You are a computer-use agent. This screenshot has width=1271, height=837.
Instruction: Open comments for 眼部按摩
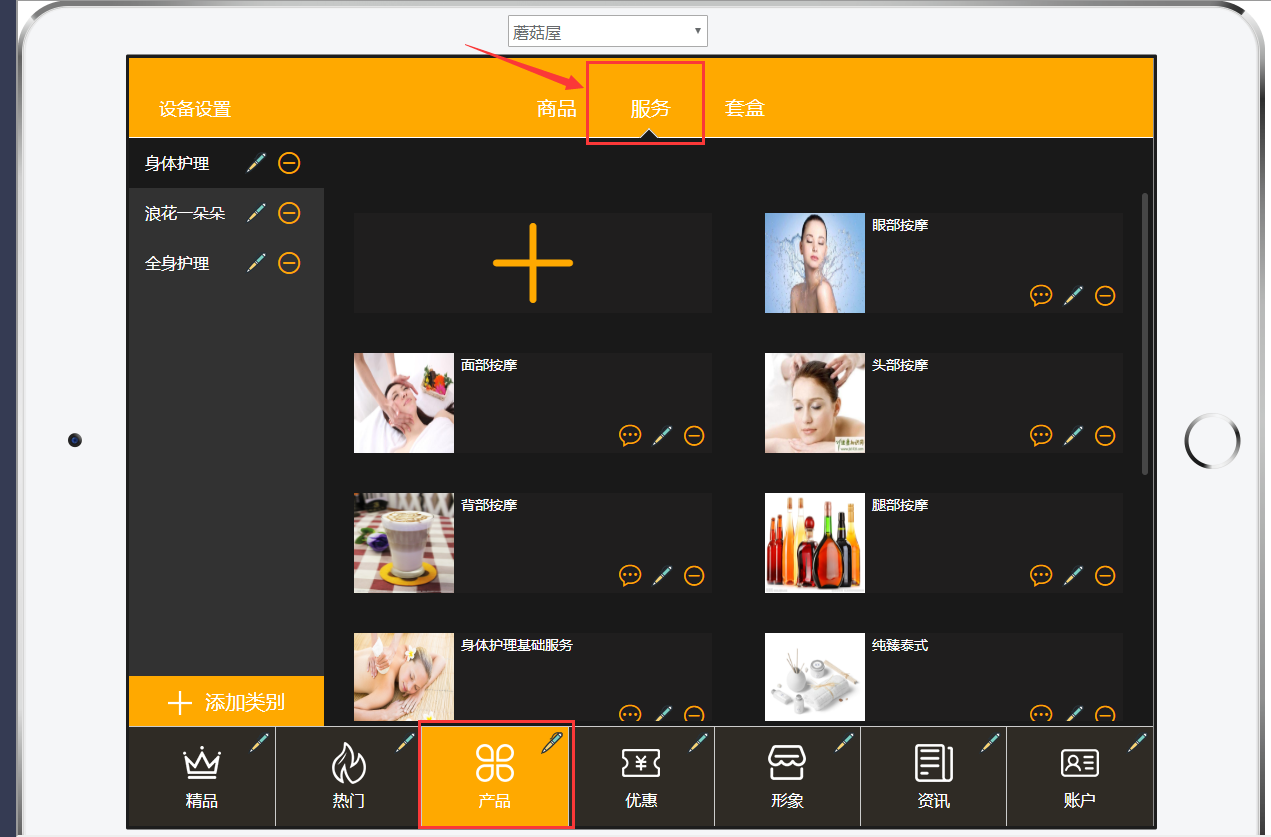coord(1041,295)
